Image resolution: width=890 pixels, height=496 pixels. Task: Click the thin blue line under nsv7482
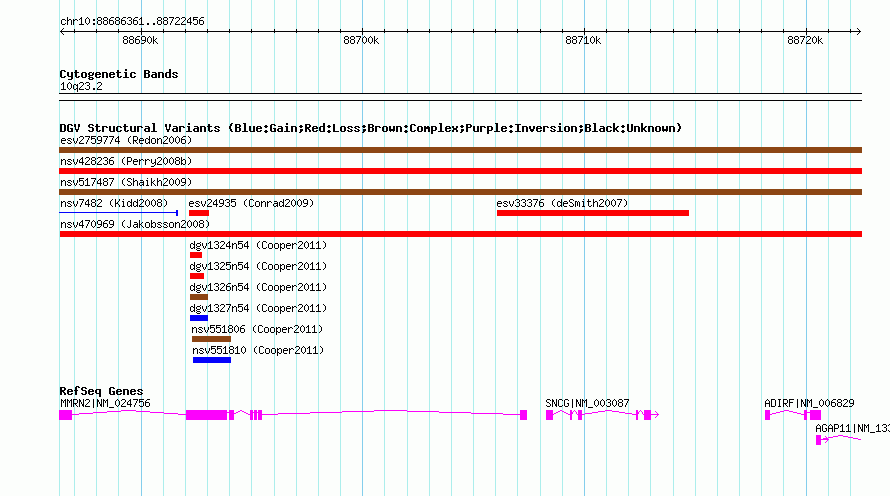coord(119,213)
